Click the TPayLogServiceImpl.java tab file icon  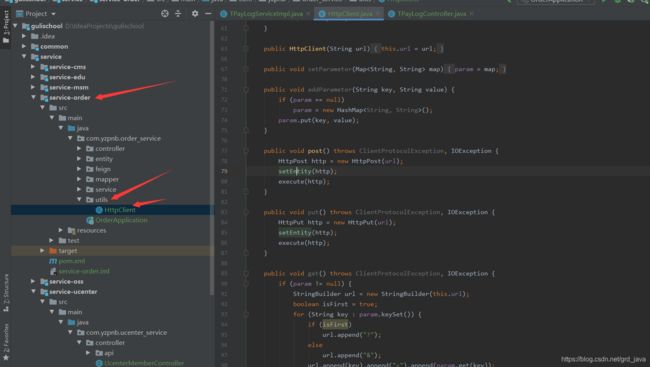(x=223, y=14)
